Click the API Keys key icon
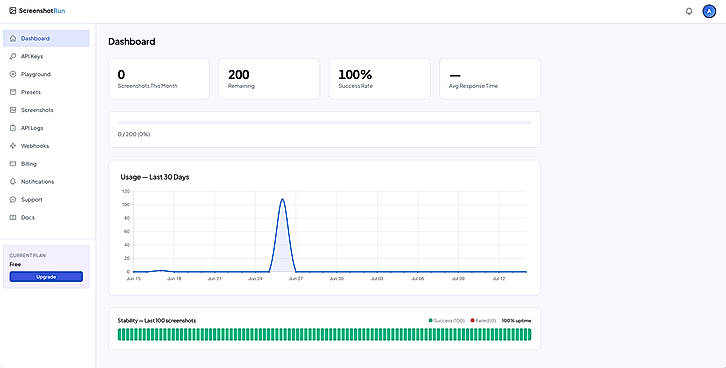The height and width of the screenshot is (368, 726). (13, 56)
